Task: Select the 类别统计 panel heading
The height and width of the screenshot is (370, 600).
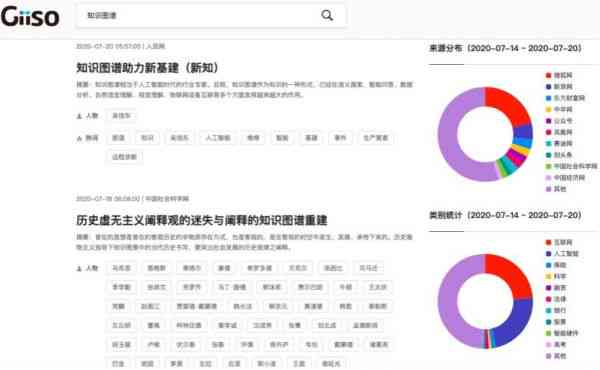Action: [505, 215]
